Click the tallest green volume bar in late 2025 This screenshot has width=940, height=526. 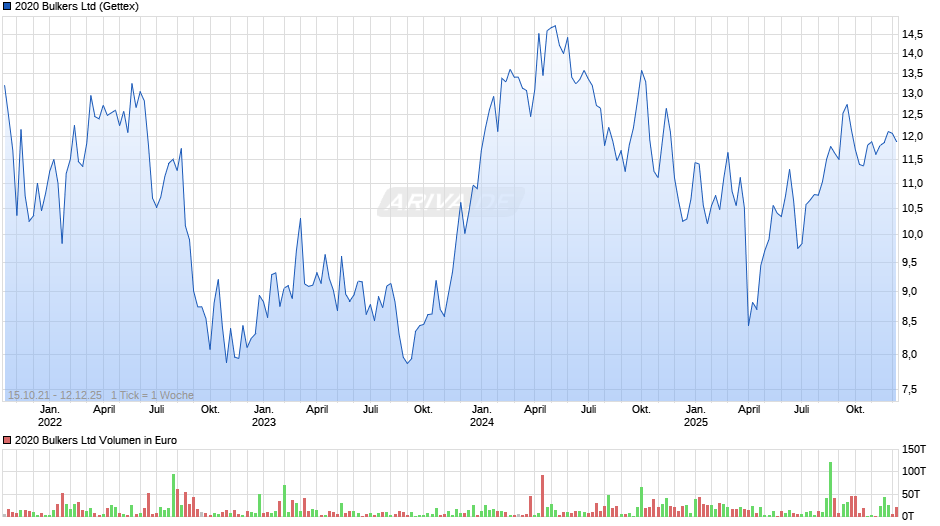click(x=830, y=489)
